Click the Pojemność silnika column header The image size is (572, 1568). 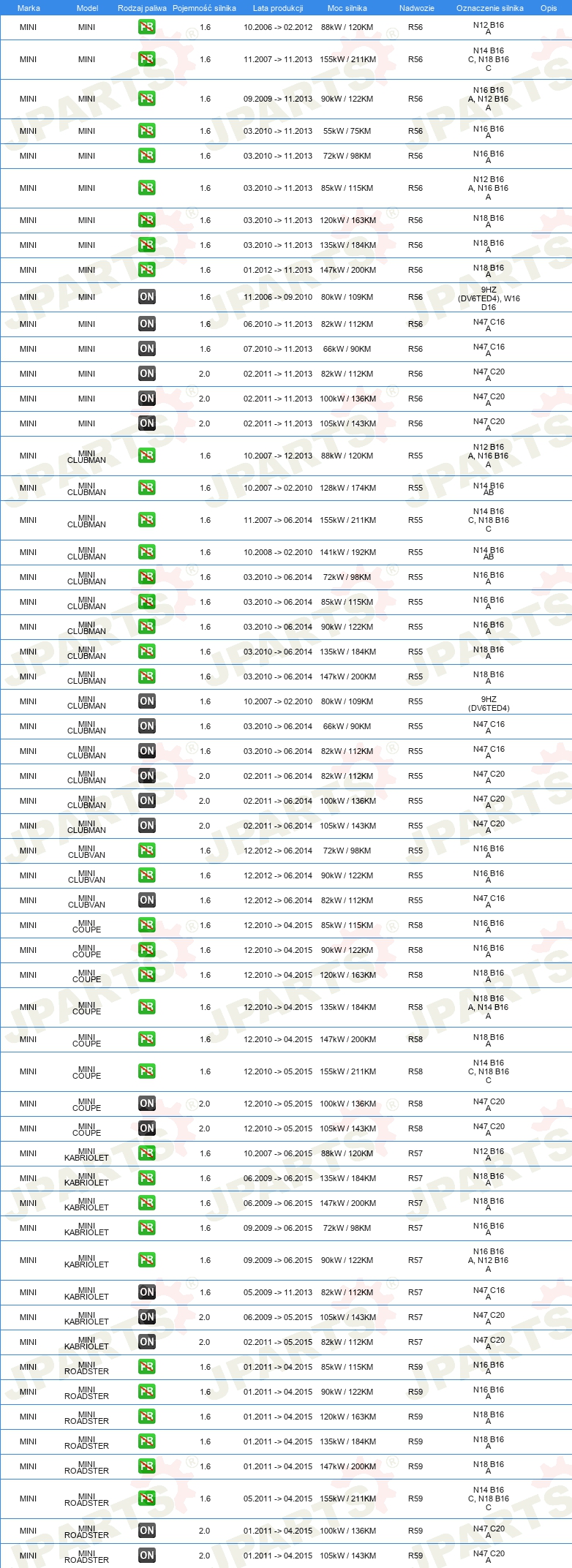click(x=204, y=8)
